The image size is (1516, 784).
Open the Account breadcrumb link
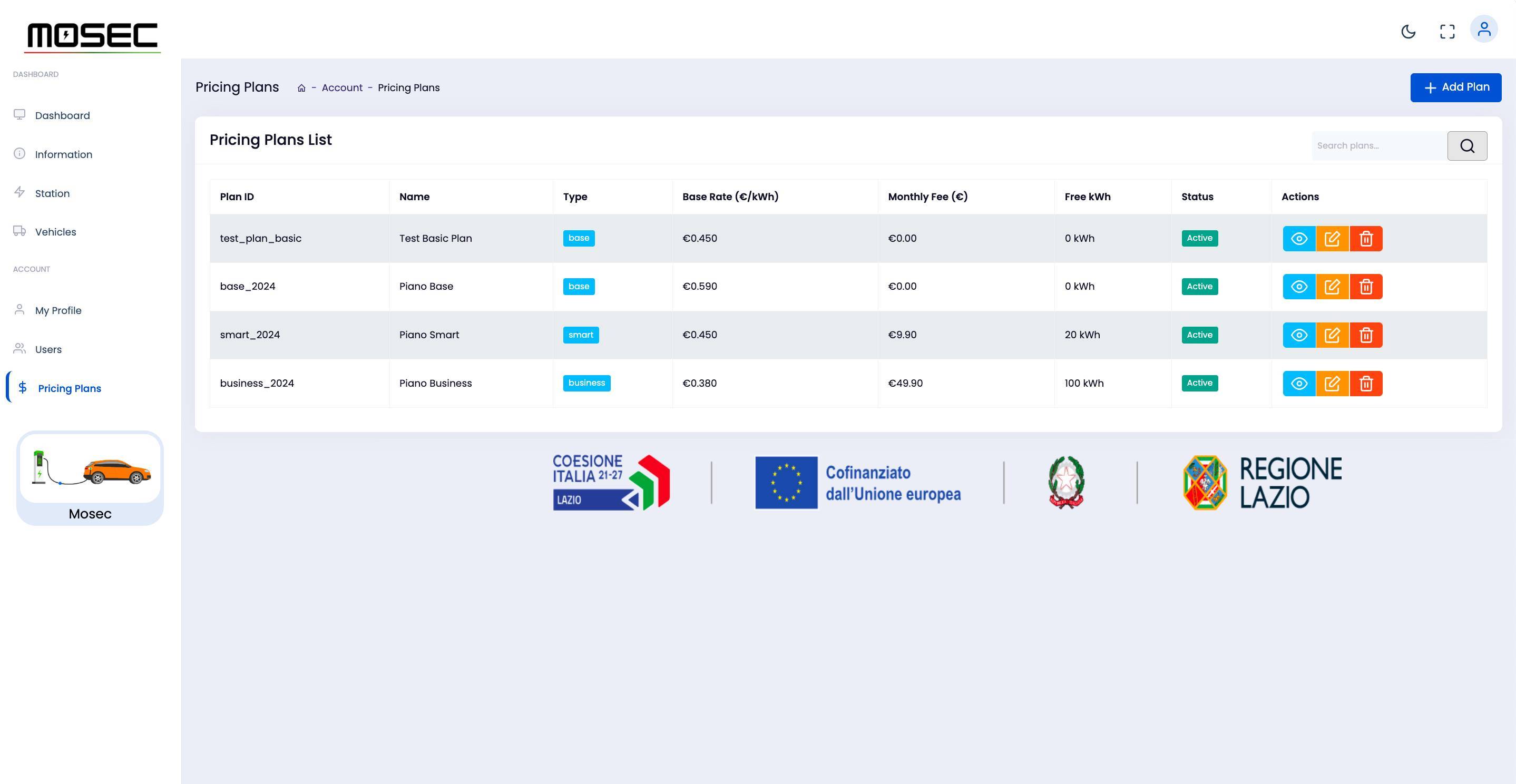pos(342,87)
